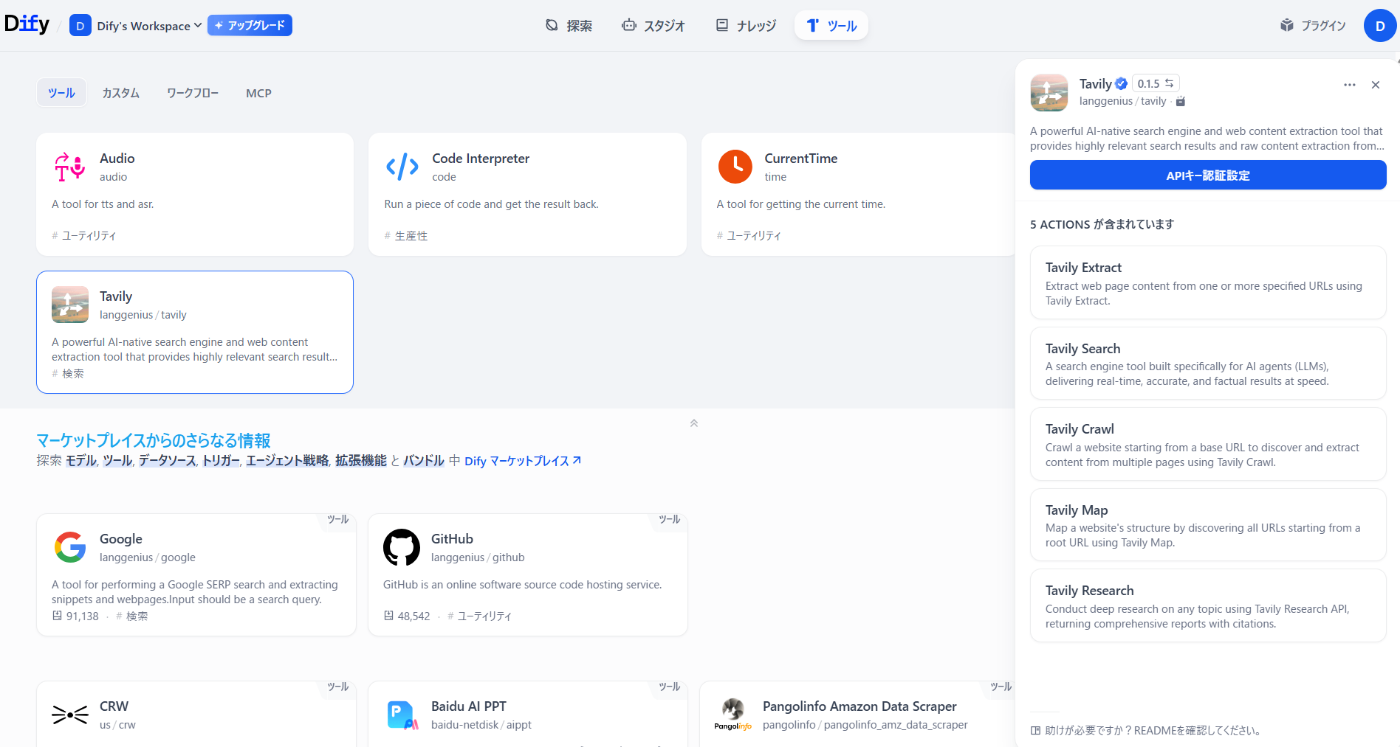This screenshot has height=747, width=1400.
Task: Click the GitHub logo icon
Action: (x=402, y=547)
